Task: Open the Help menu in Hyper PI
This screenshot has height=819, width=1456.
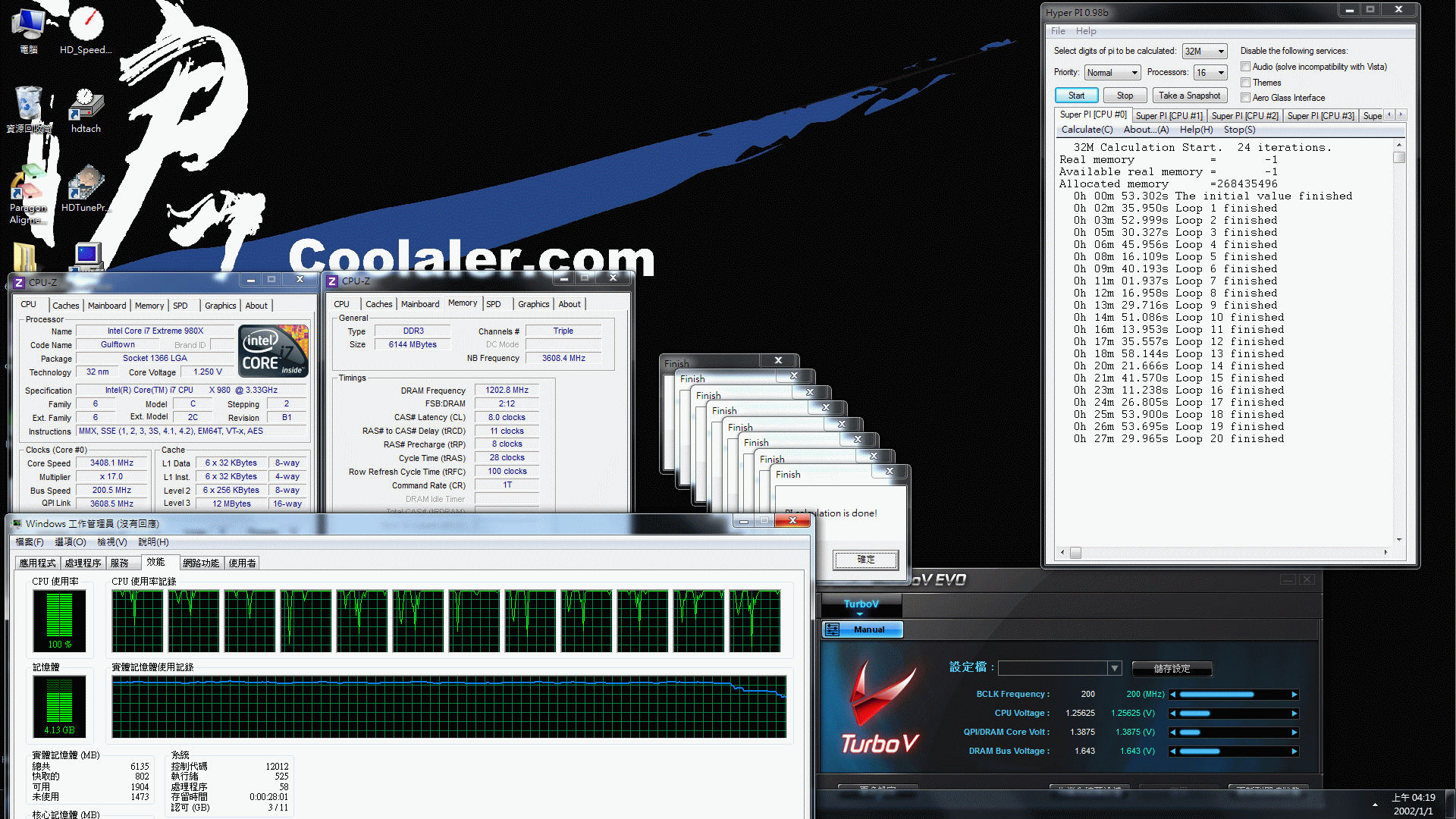Action: click(1086, 31)
